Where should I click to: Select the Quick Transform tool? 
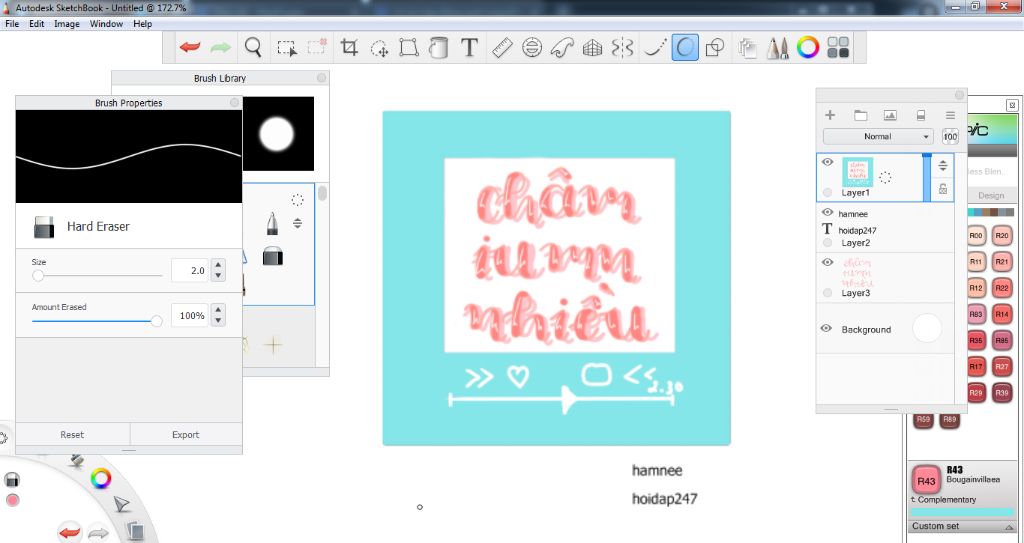(x=379, y=48)
